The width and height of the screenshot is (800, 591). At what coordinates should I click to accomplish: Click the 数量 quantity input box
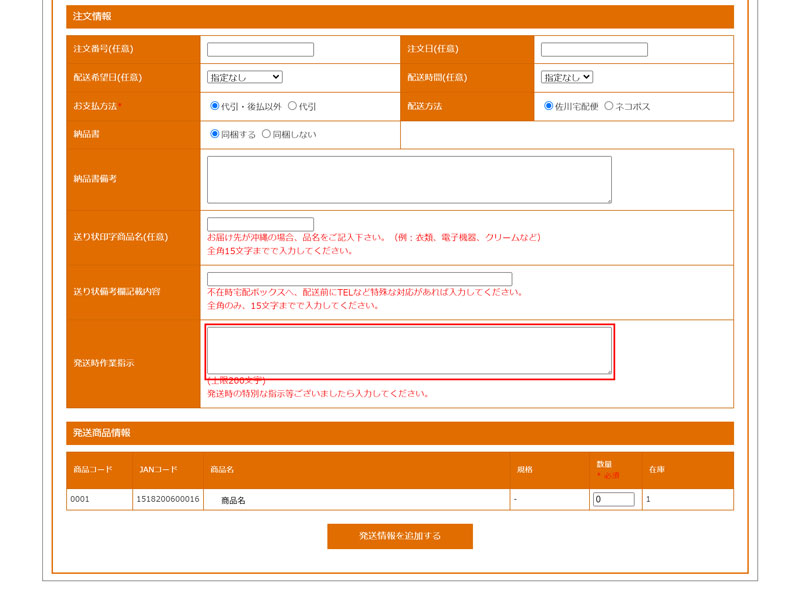(613, 499)
